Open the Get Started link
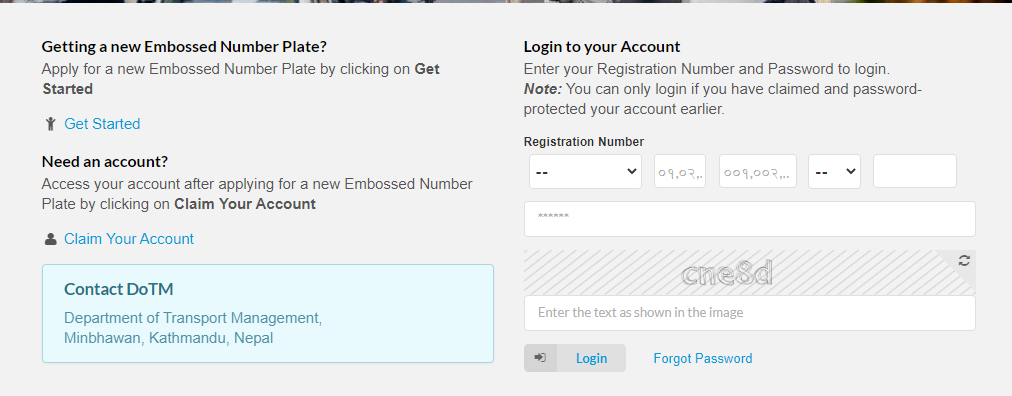Image resolution: width=1012 pixels, height=396 pixels. [x=102, y=124]
